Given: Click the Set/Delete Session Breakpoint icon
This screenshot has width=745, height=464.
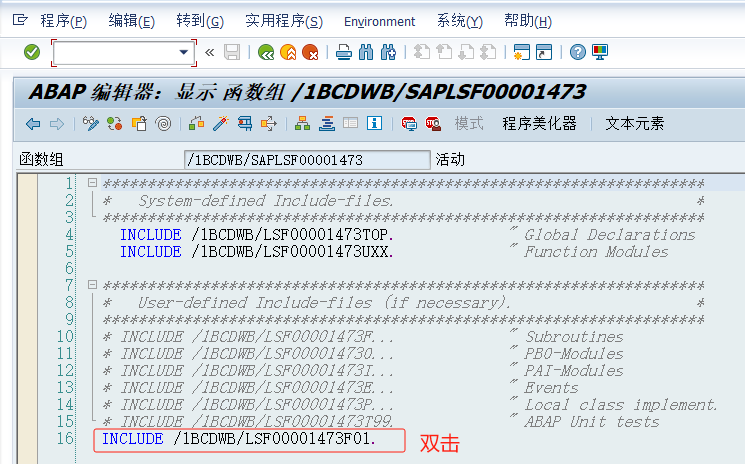Looking at the screenshot, I should point(409,123).
